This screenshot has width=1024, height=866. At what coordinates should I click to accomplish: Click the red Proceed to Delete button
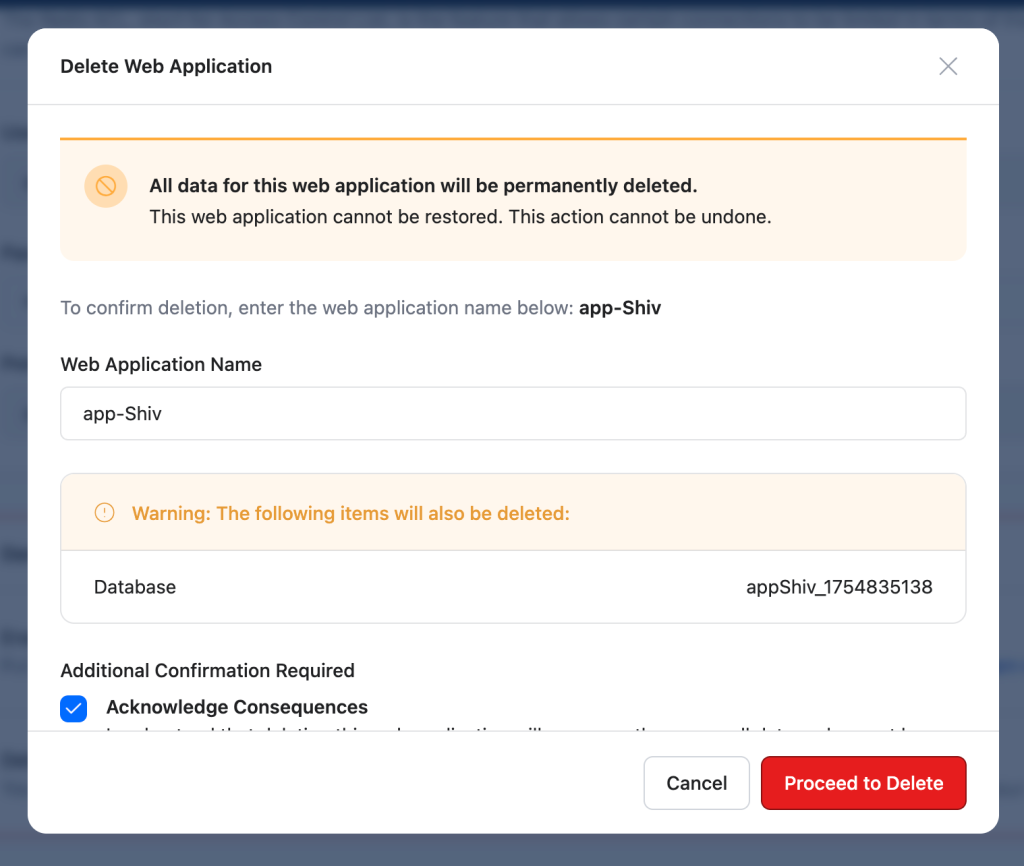pyautogui.click(x=863, y=783)
